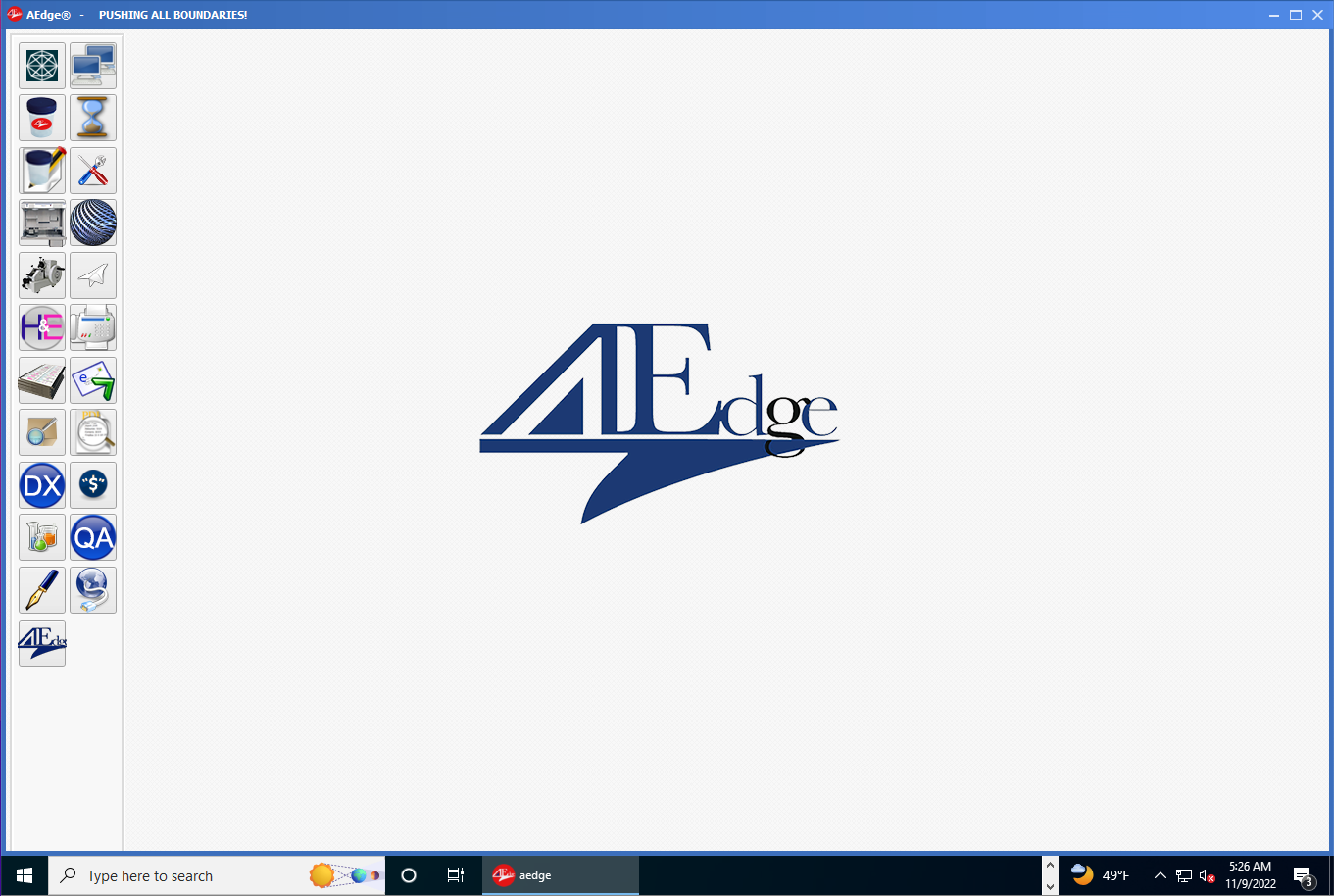Maximize the AEdge window
The width and height of the screenshot is (1334, 896).
[1296, 15]
